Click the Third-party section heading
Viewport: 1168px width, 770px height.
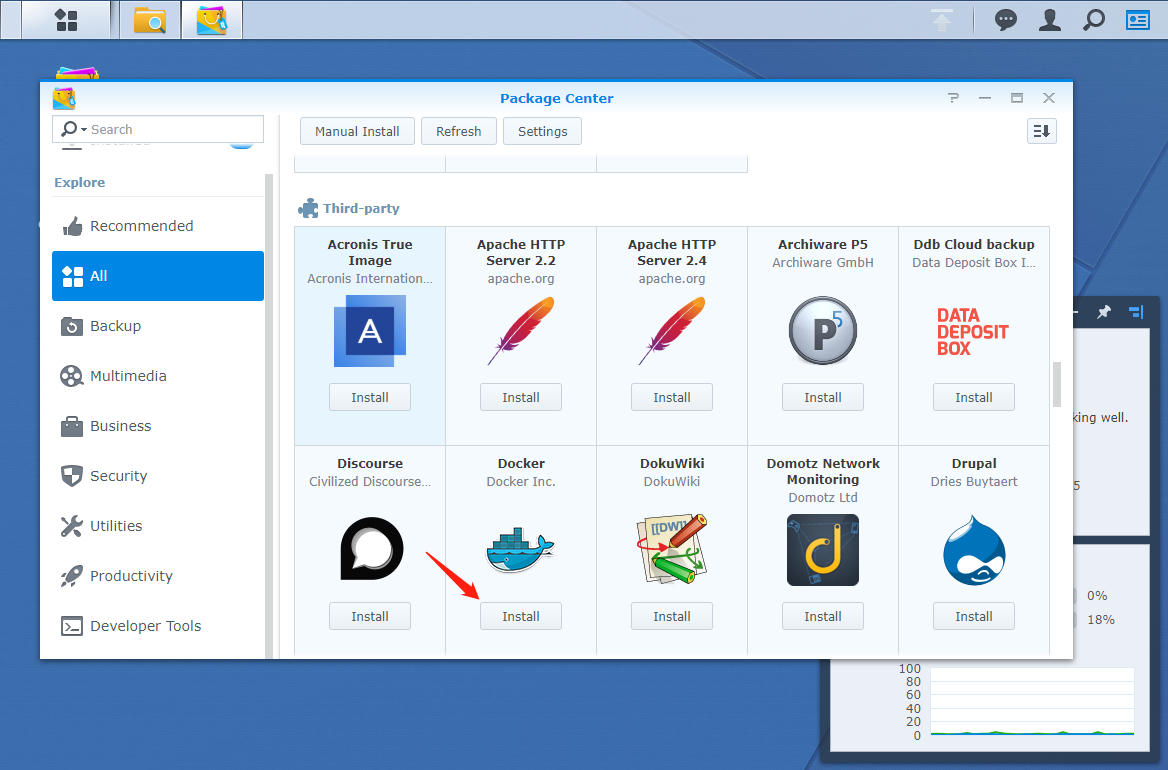tap(361, 208)
